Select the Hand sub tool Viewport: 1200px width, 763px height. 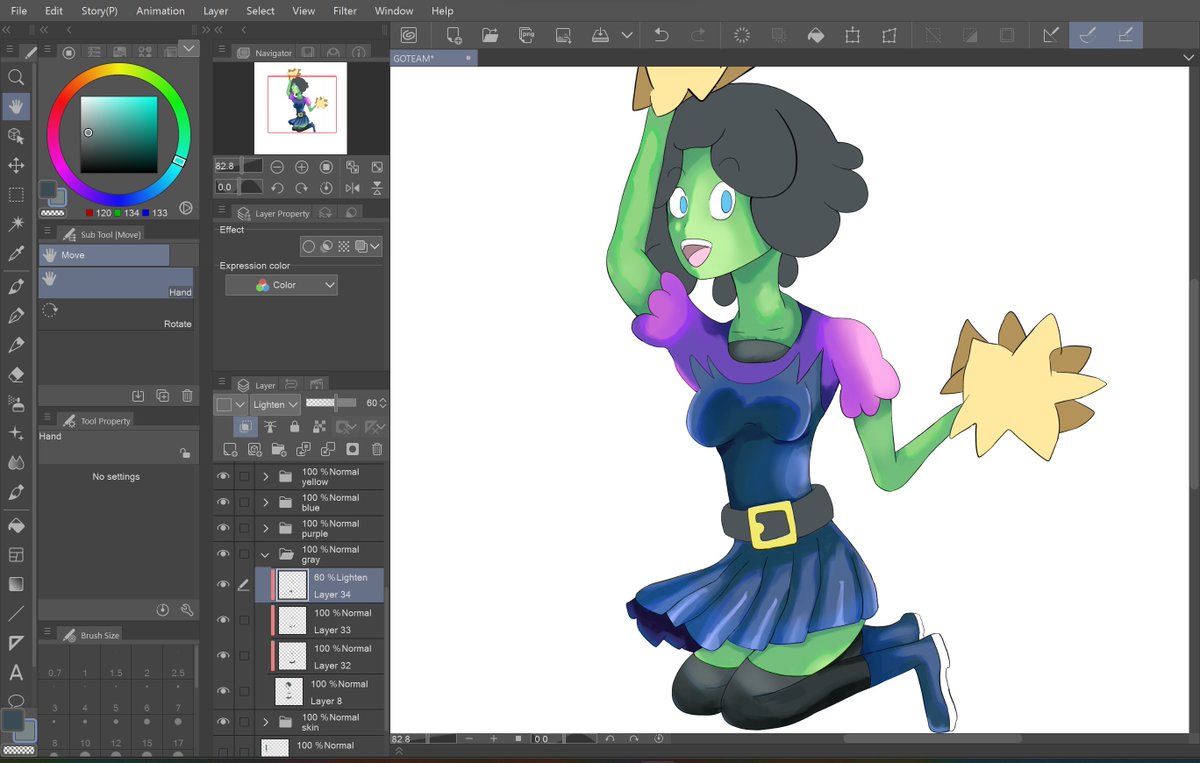point(116,283)
